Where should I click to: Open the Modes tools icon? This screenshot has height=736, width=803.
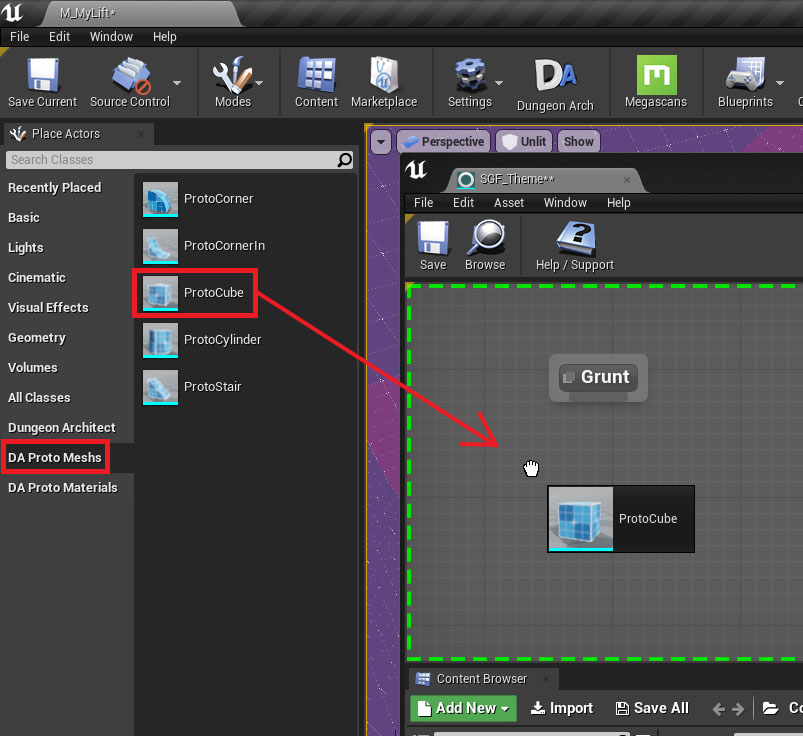[x=232, y=75]
